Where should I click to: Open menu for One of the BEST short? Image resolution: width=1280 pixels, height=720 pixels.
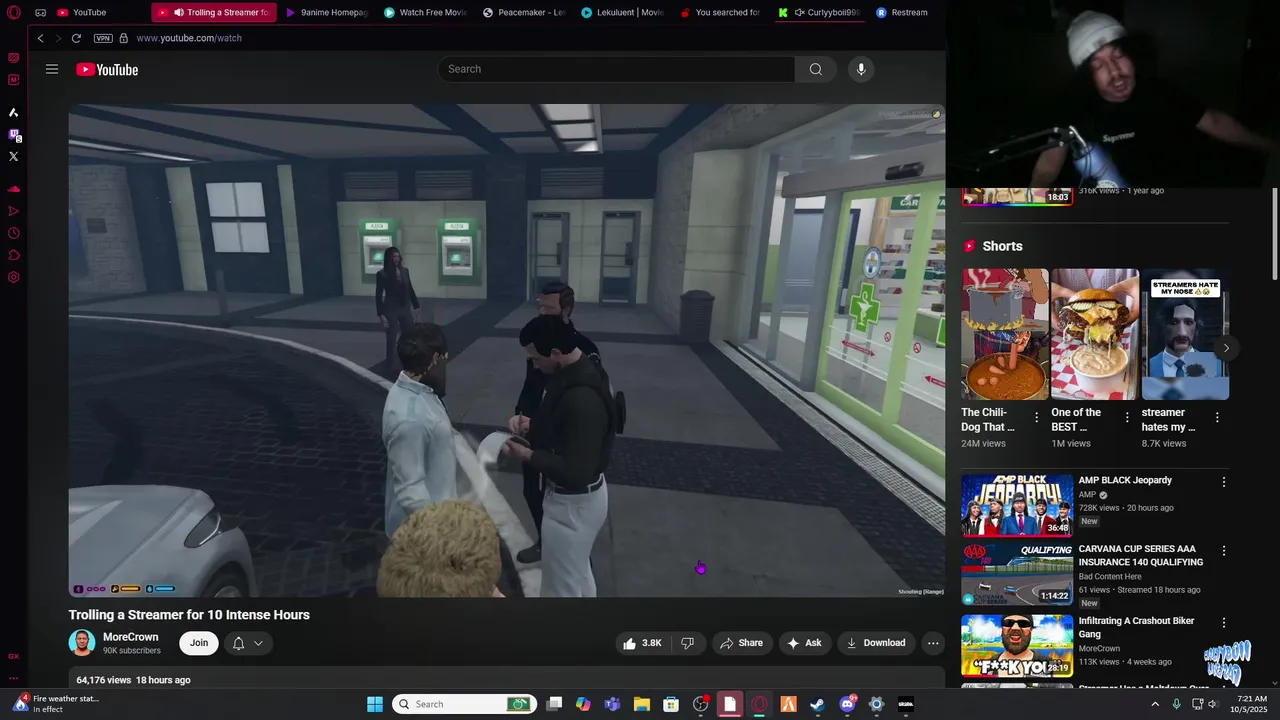click(1127, 417)
